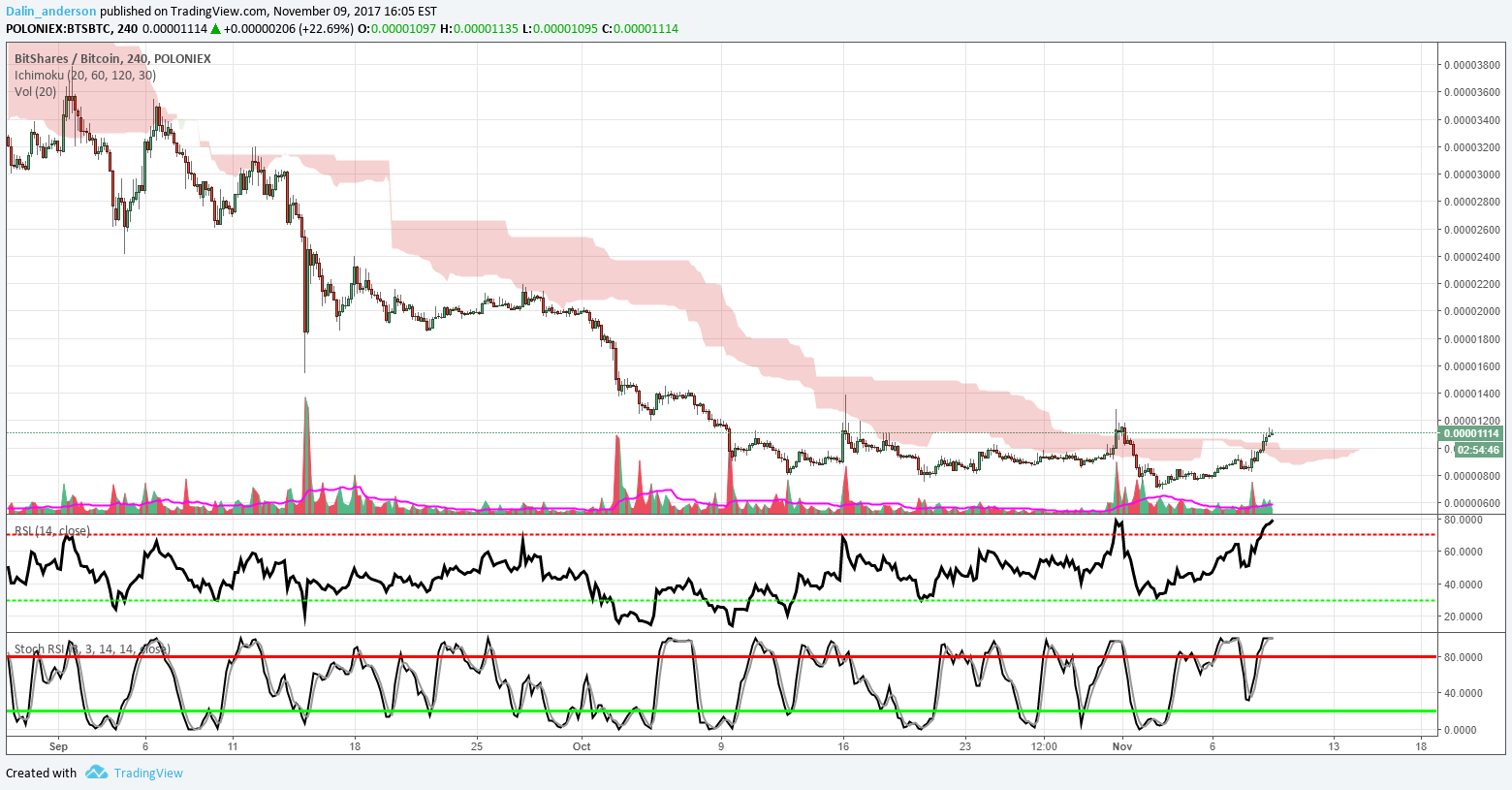Viewport: 1512px width, 790px height.
Task: Click the 0.00000600 price axis label
Action: click(1473, 503)
